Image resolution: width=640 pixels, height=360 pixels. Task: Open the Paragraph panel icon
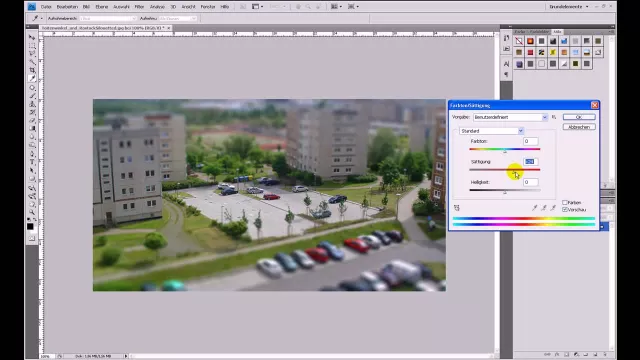point(507,74)
